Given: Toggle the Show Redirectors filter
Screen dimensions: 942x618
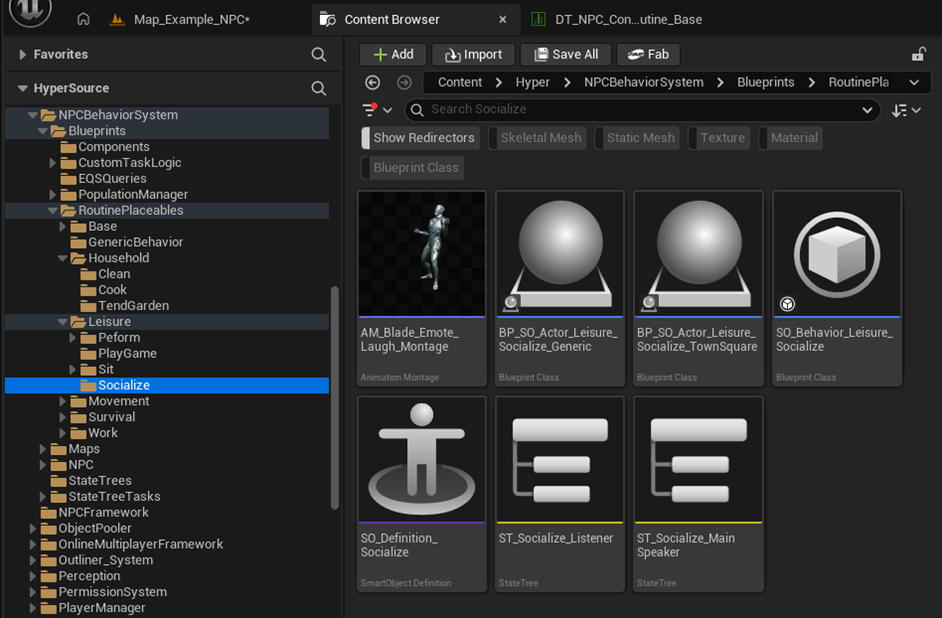Looking at the screenshot, I should pyautogui.click(x=420, y=138).
